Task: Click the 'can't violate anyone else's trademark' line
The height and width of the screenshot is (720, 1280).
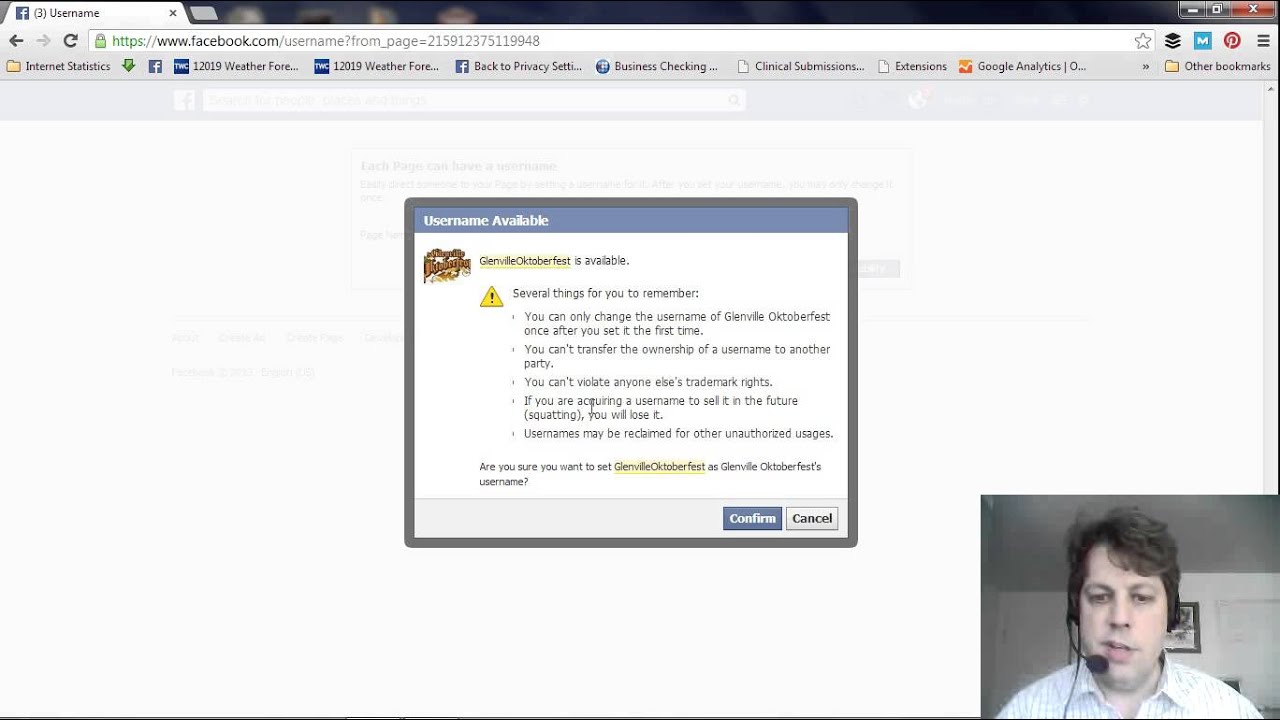Action: [x=648, y=382]
